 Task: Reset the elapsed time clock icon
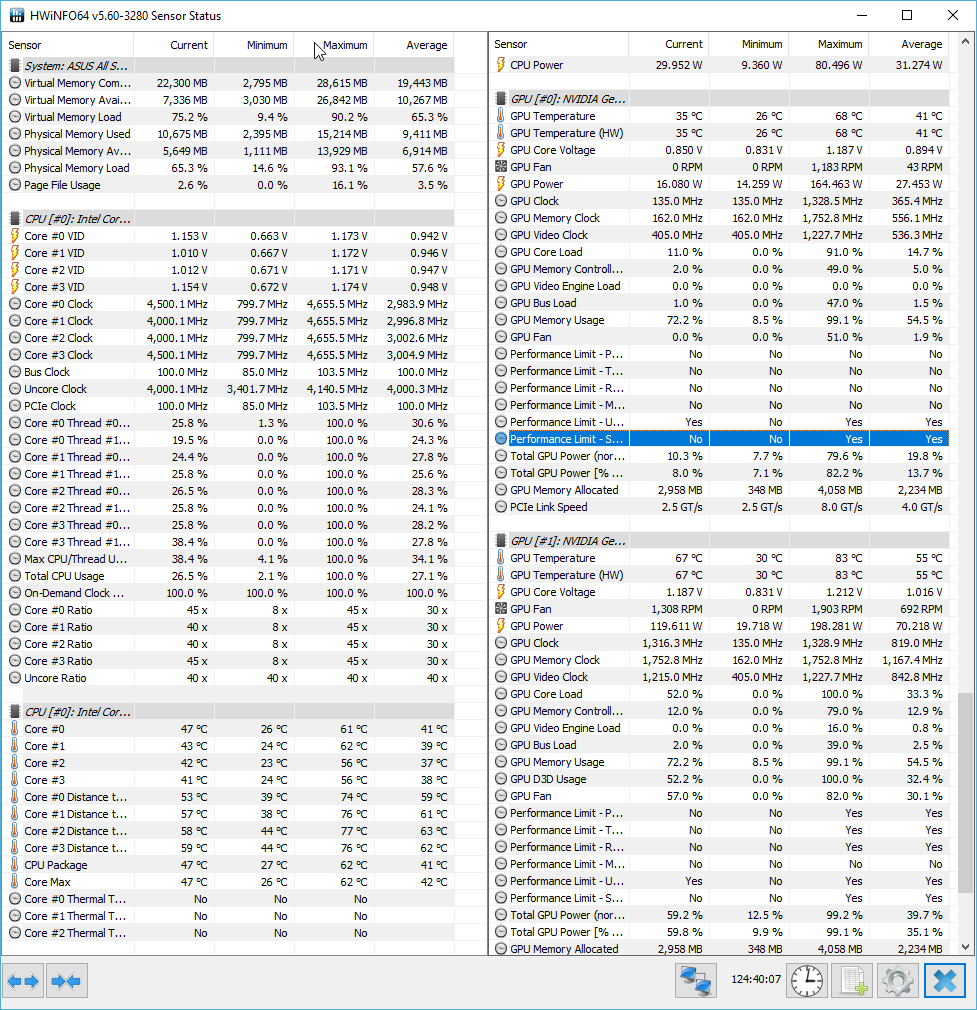805,981
